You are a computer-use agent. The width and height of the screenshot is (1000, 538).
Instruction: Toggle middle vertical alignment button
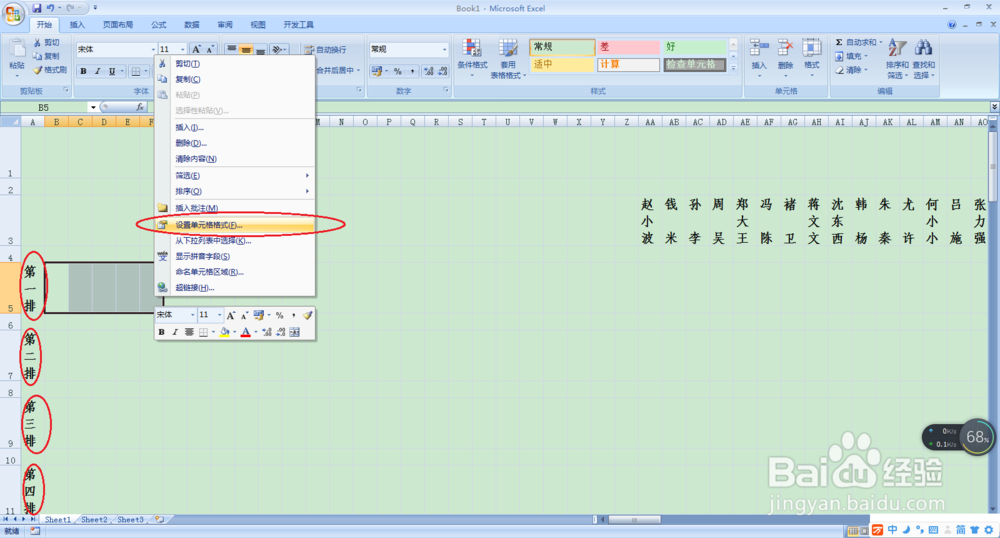coord(246,49)
